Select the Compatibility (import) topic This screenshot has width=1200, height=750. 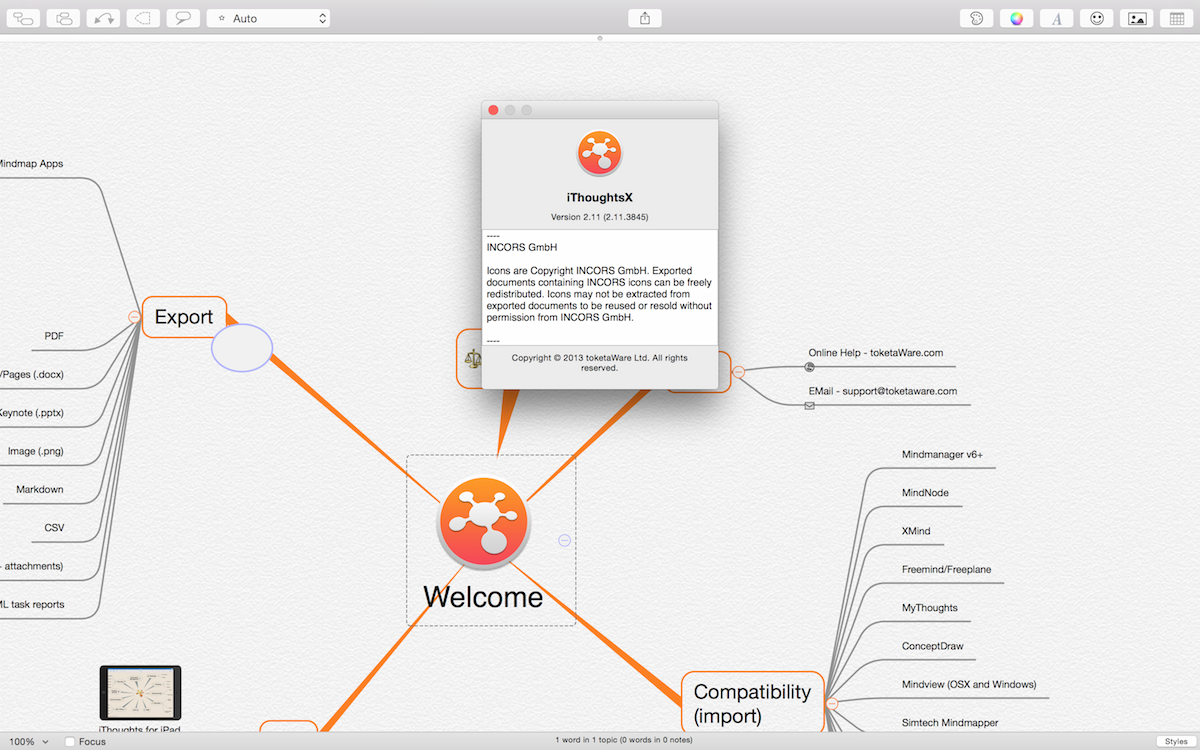coord(753,703)
